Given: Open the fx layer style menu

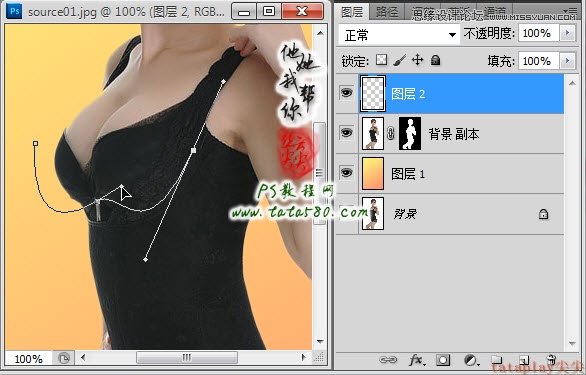Looking at the screenshot, I should click(x=416, y=360).
